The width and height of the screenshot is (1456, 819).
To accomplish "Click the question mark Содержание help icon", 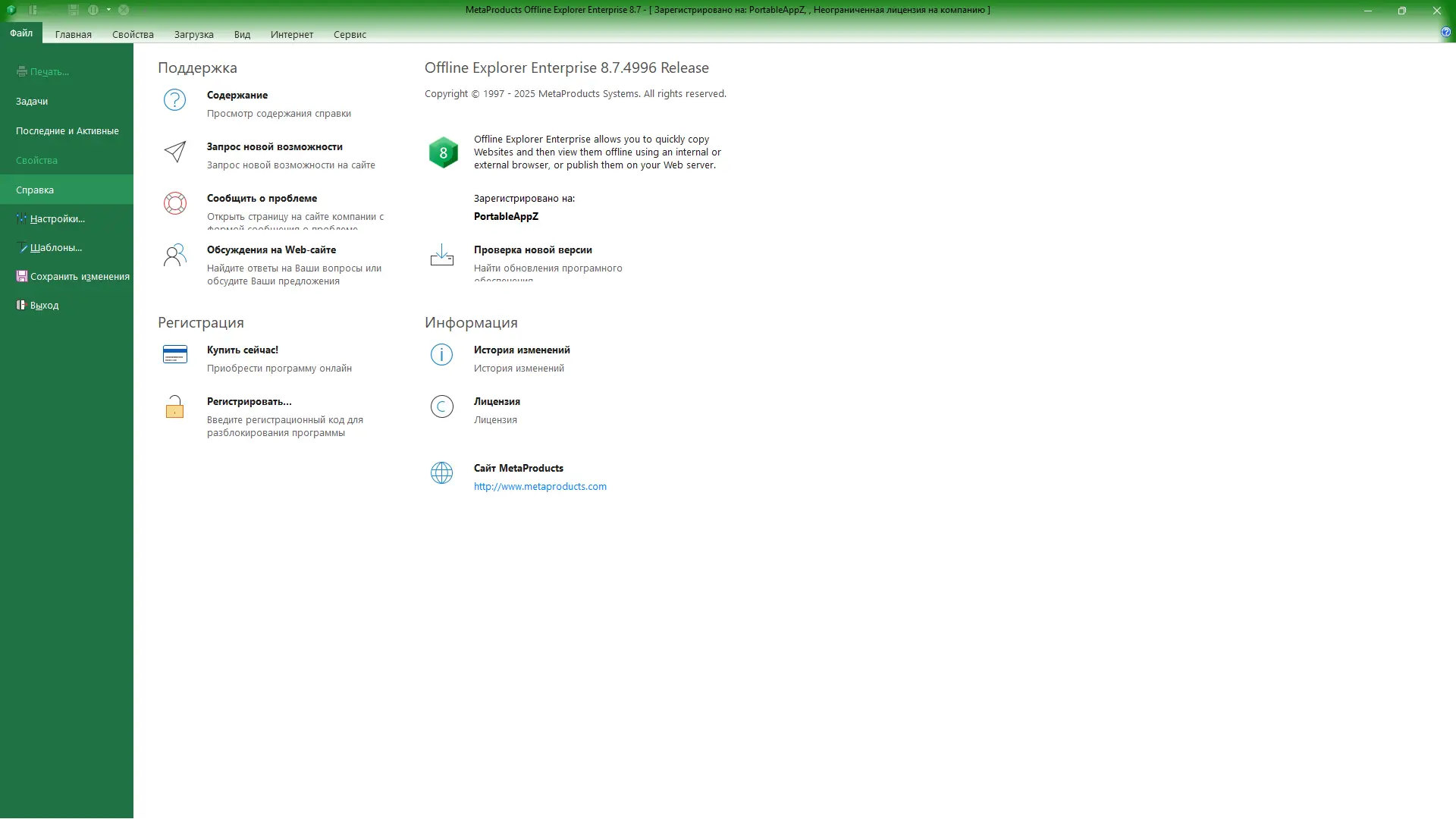I will click(174, 100).
